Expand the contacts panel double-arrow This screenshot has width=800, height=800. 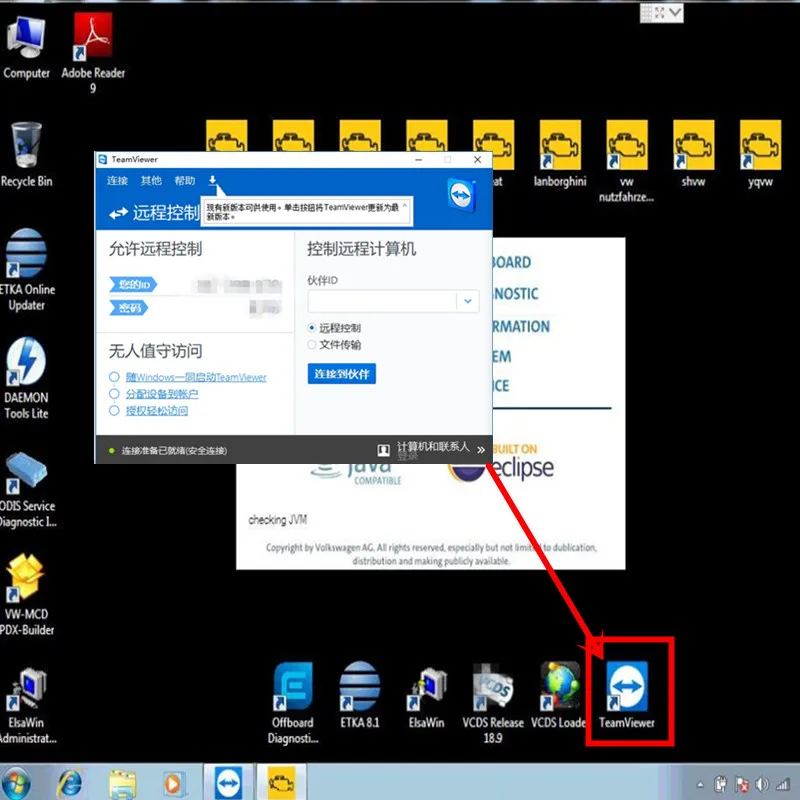click(481, 450)
